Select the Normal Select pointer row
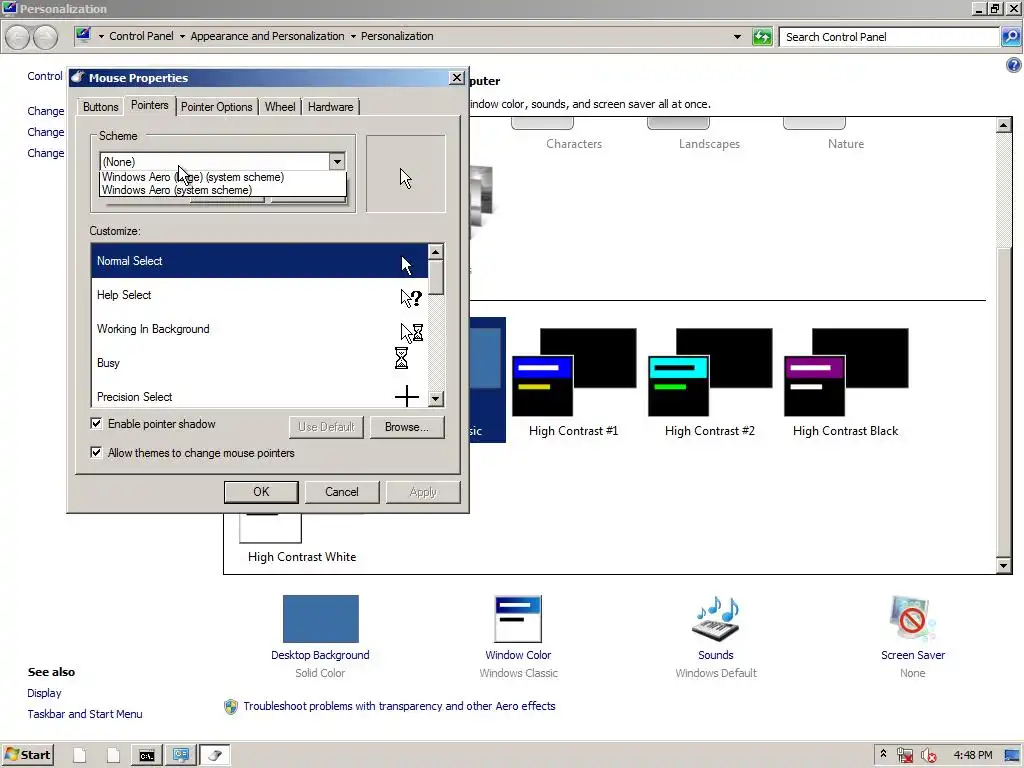This screenshot has height=768, width=1024. (259, 261)
